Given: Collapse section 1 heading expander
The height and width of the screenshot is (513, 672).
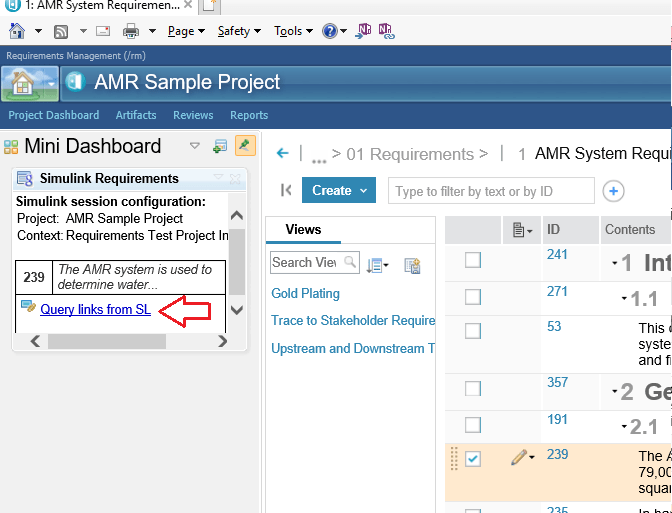Looking at the screenshot, I should (x=614, y=264).
